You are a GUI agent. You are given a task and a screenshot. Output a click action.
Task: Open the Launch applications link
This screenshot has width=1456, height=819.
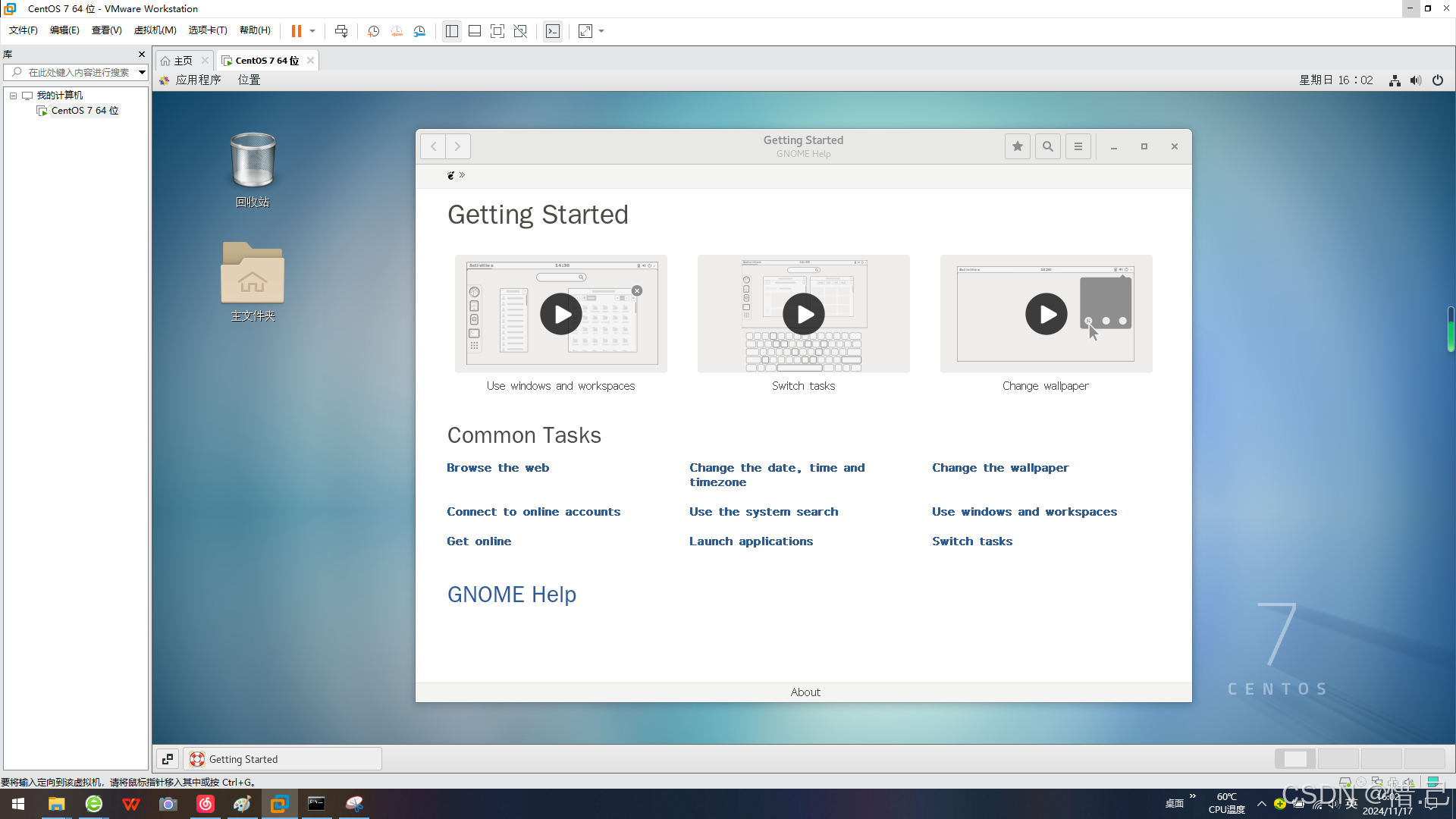751,541
